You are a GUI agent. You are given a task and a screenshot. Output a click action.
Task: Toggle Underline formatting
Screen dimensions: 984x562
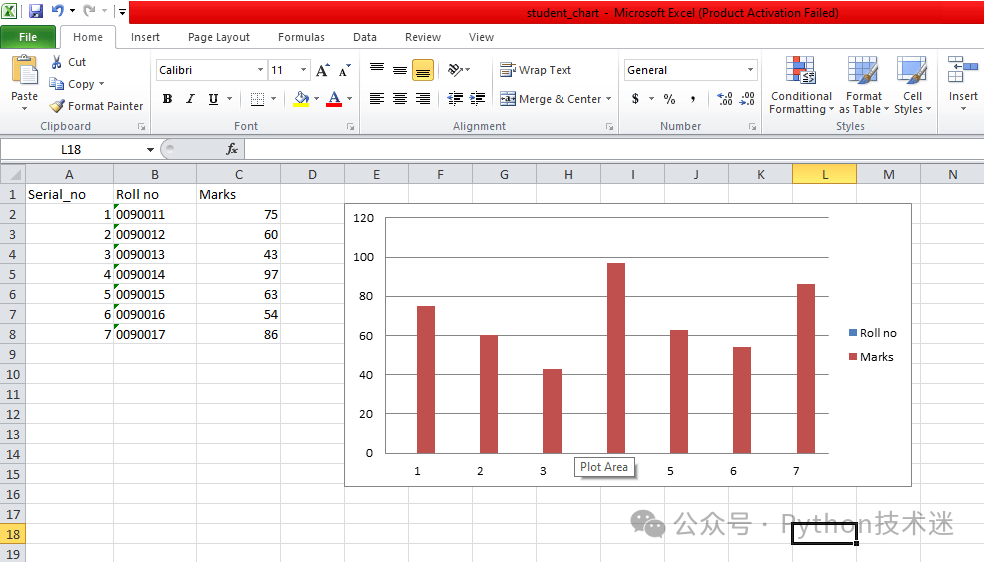213,99
